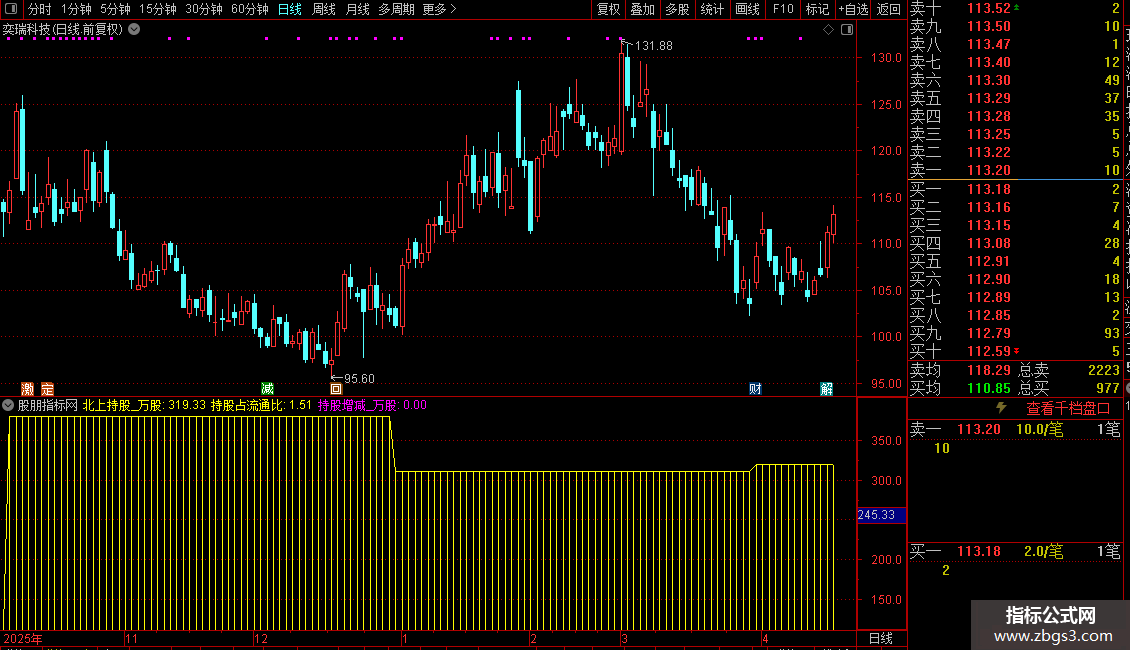Image resolution: width=1130 pixels, height=650 pixels.
Task: Click the 买均 110.85 value
Action: 989,388
